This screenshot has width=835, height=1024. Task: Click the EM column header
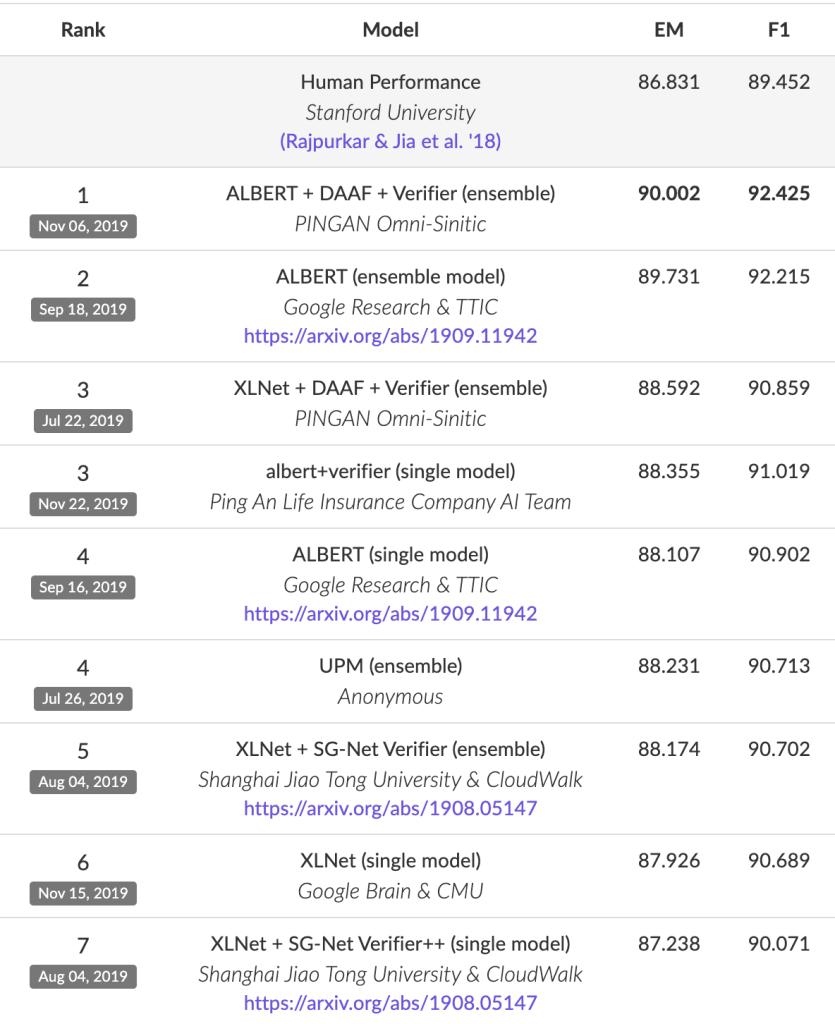tap(668, 30)
